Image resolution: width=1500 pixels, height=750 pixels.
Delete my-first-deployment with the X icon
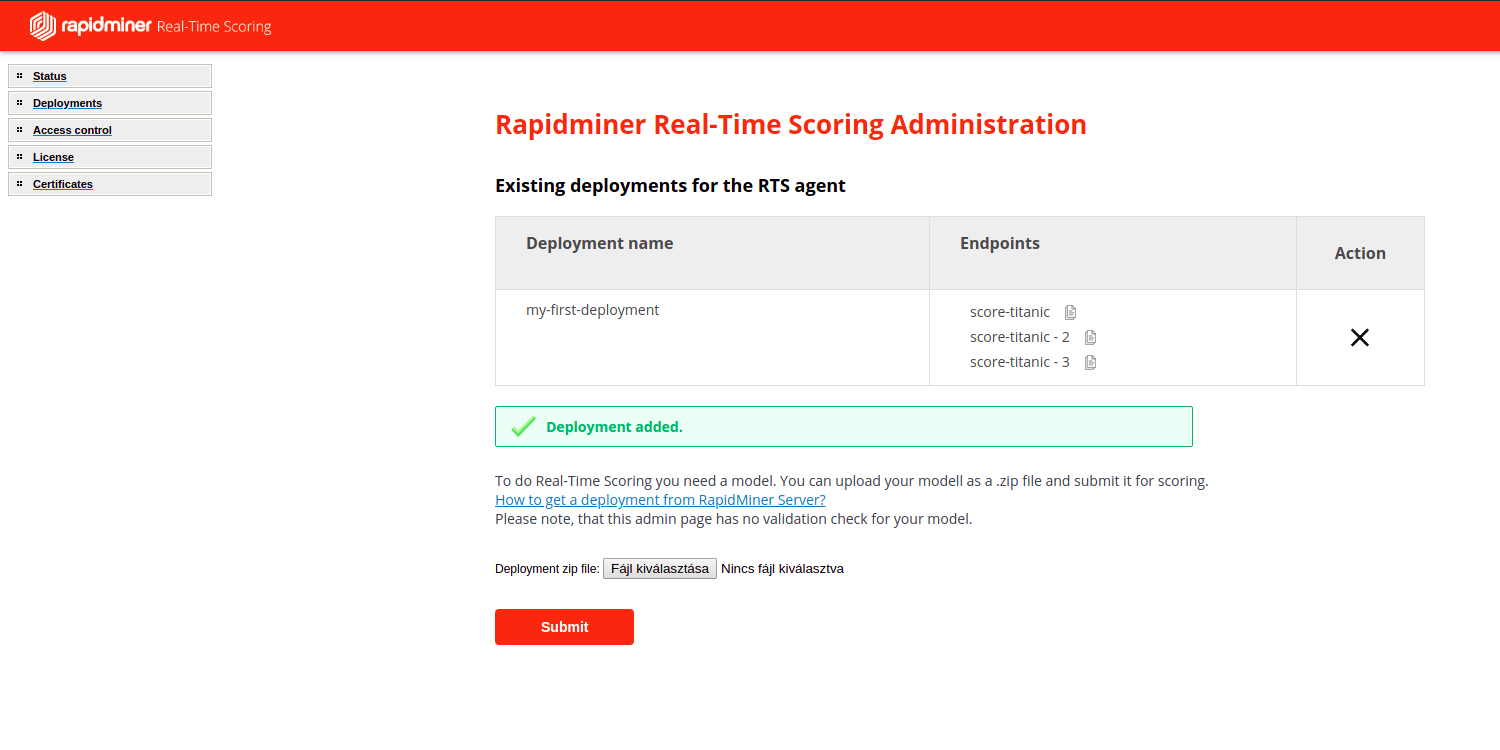[1359, 338]
